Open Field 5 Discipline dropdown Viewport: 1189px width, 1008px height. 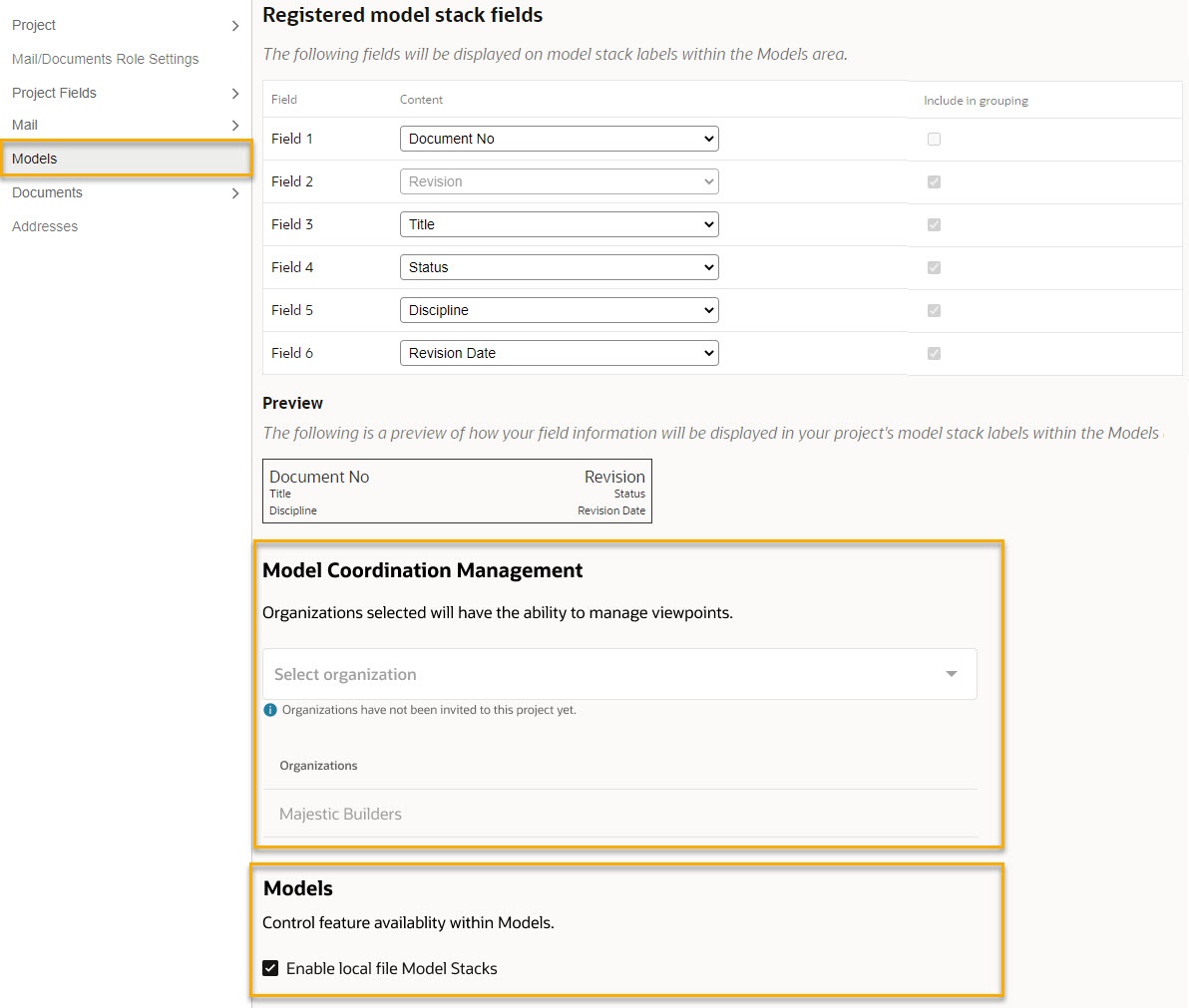point(559,310)
